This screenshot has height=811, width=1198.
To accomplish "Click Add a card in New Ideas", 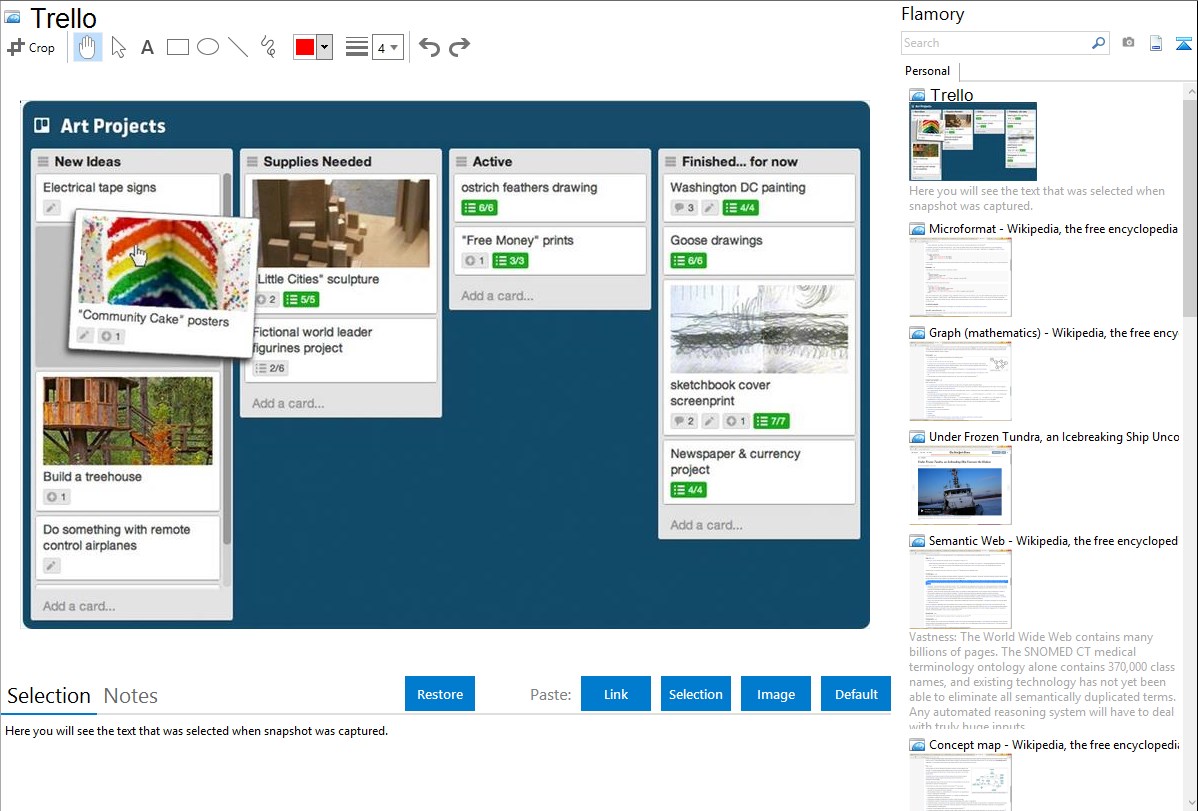I will point(79,606).
